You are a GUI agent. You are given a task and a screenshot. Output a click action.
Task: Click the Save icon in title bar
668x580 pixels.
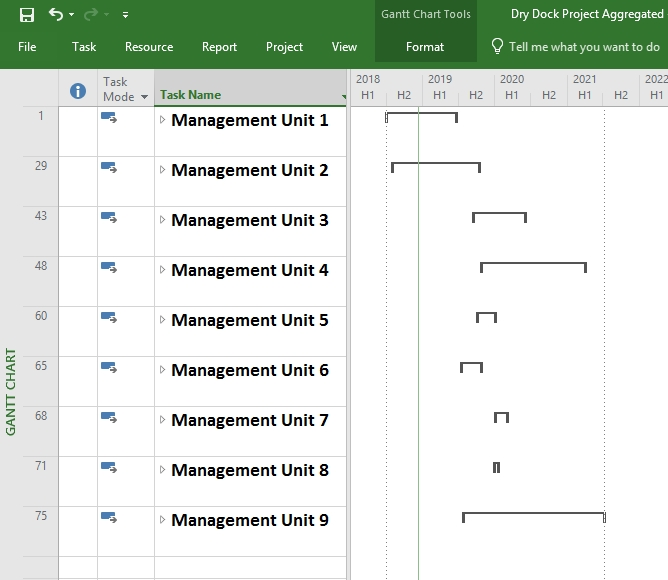(27, 14)
